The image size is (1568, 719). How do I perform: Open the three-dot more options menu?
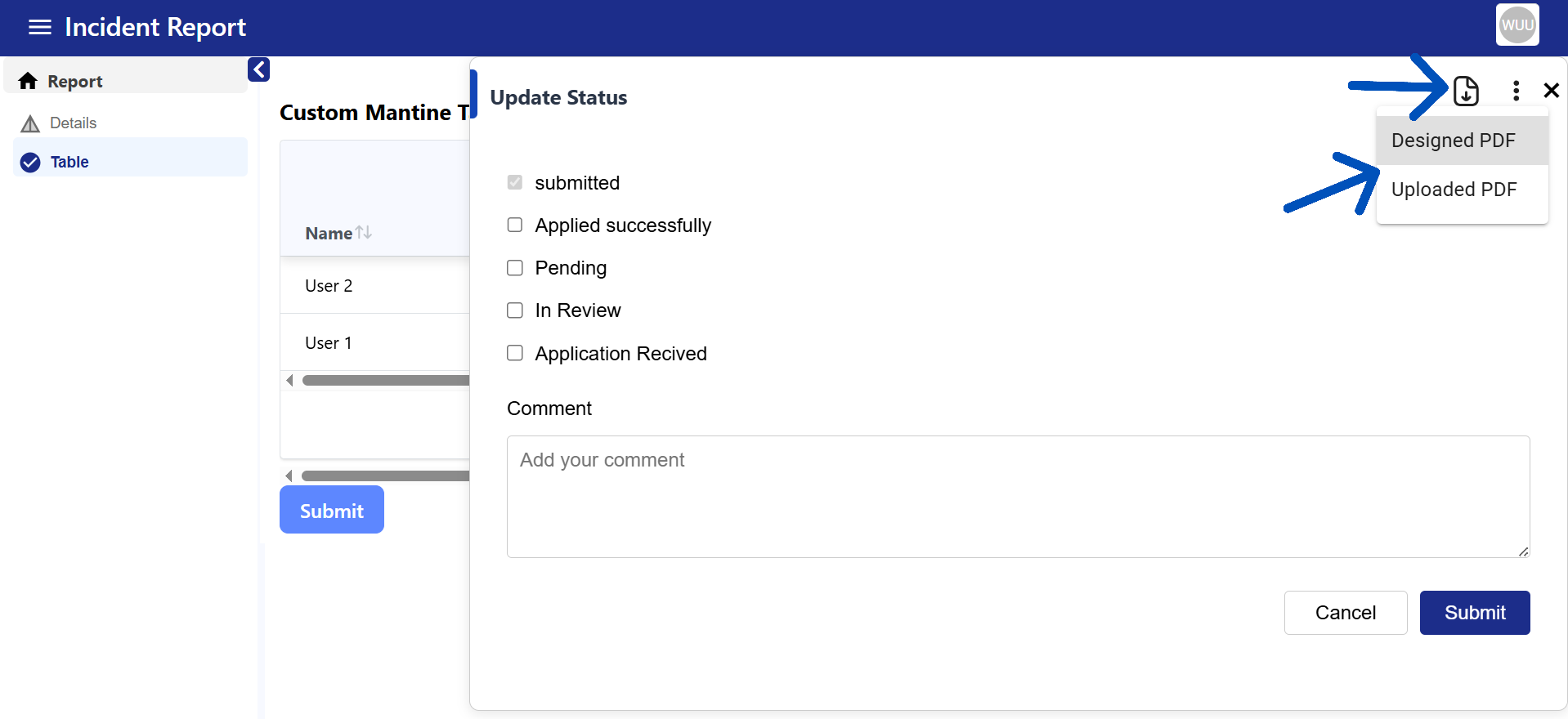coord(1516,91)
